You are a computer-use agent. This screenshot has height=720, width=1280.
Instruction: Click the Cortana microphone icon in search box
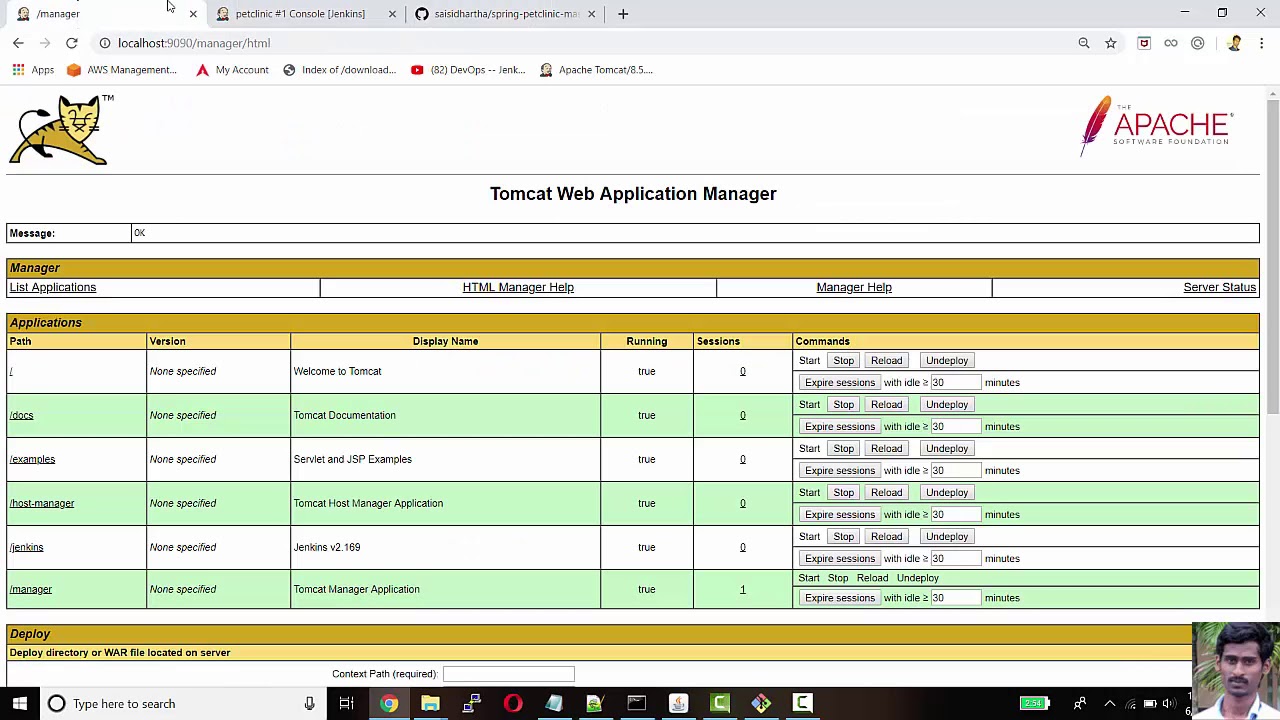pos(310,704)
